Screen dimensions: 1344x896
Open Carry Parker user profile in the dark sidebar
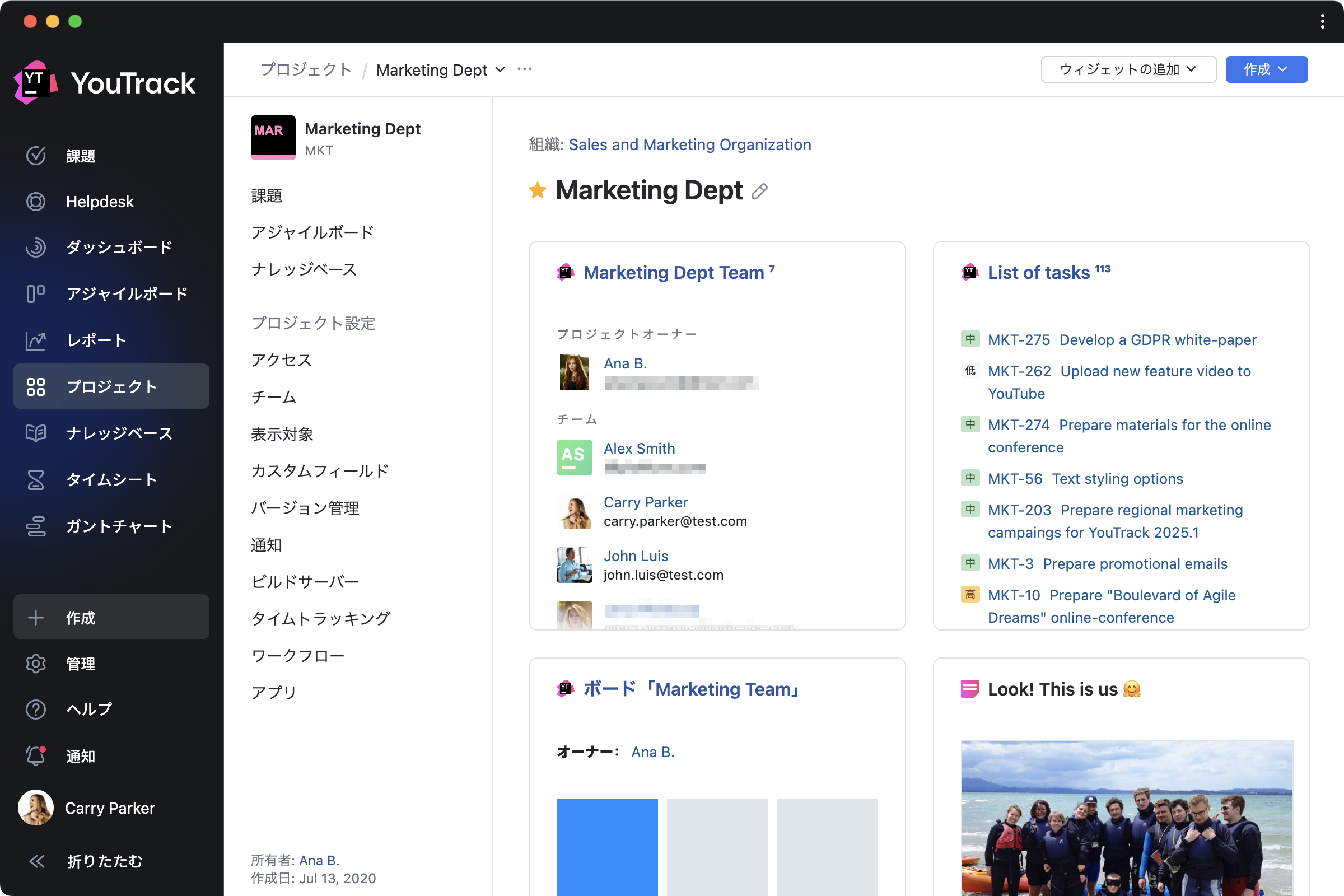(87, 808)
